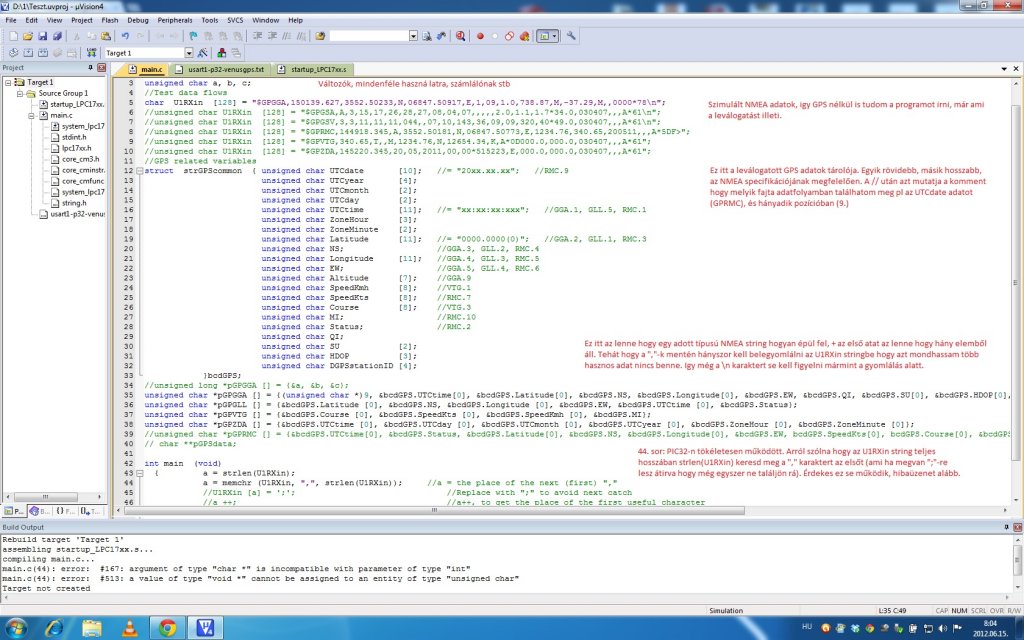Image resolution: width=1024 pixels, height=640 pixels.
Task: Click the find text input field
Action: coord(369,36)
